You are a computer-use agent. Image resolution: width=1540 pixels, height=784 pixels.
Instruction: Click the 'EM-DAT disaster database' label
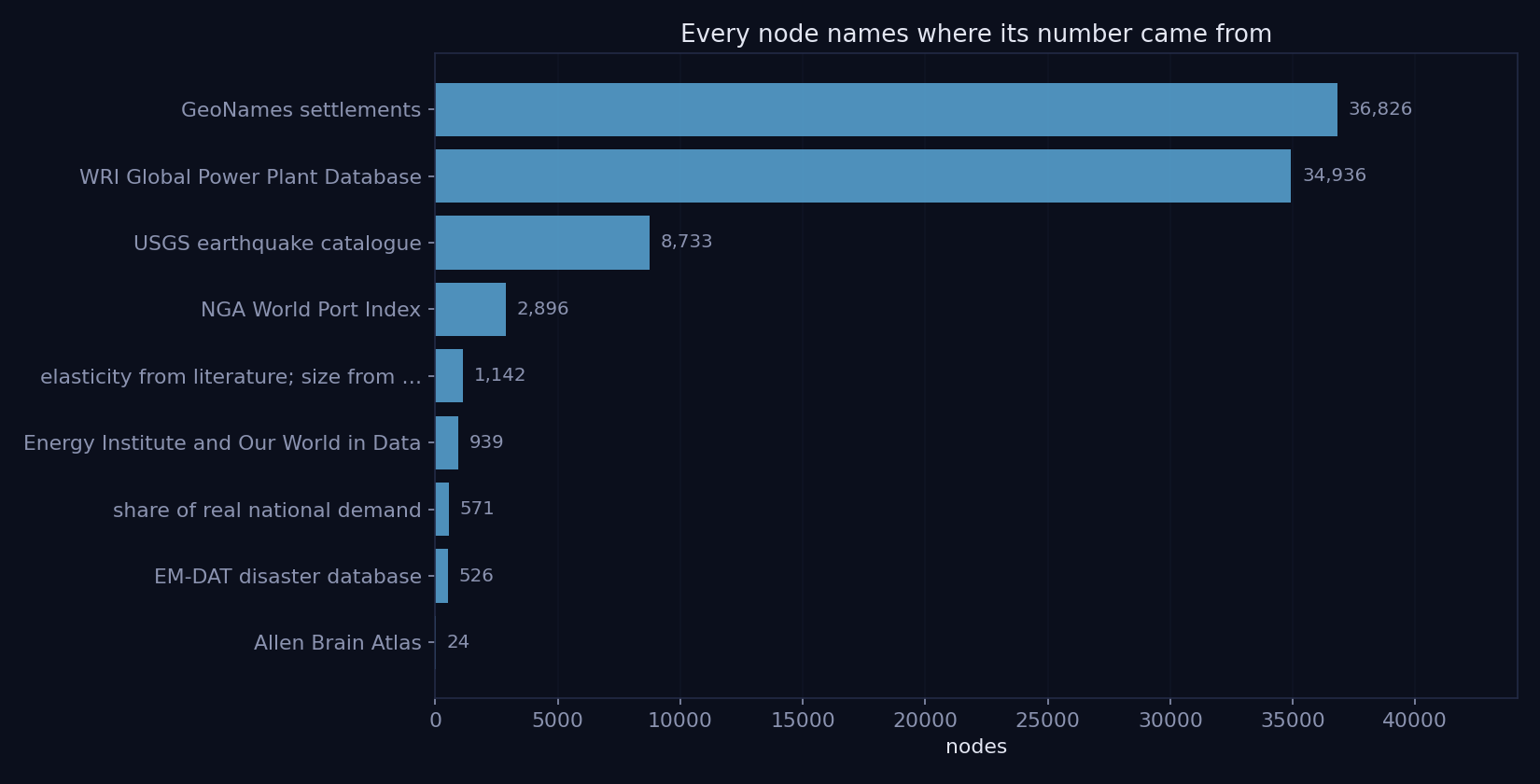tap(287, 577)
